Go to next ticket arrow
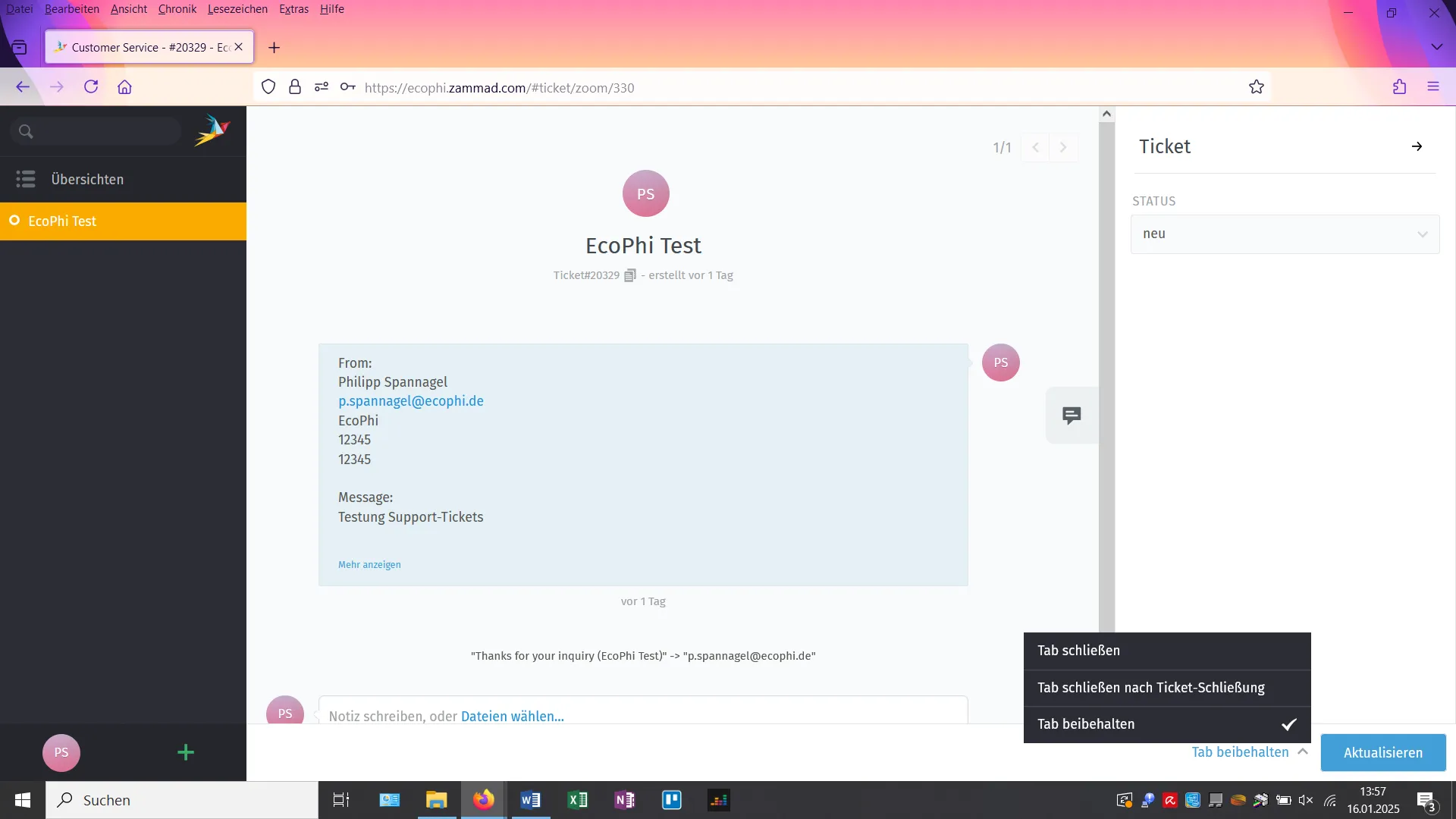 [x=1063, y=148]
